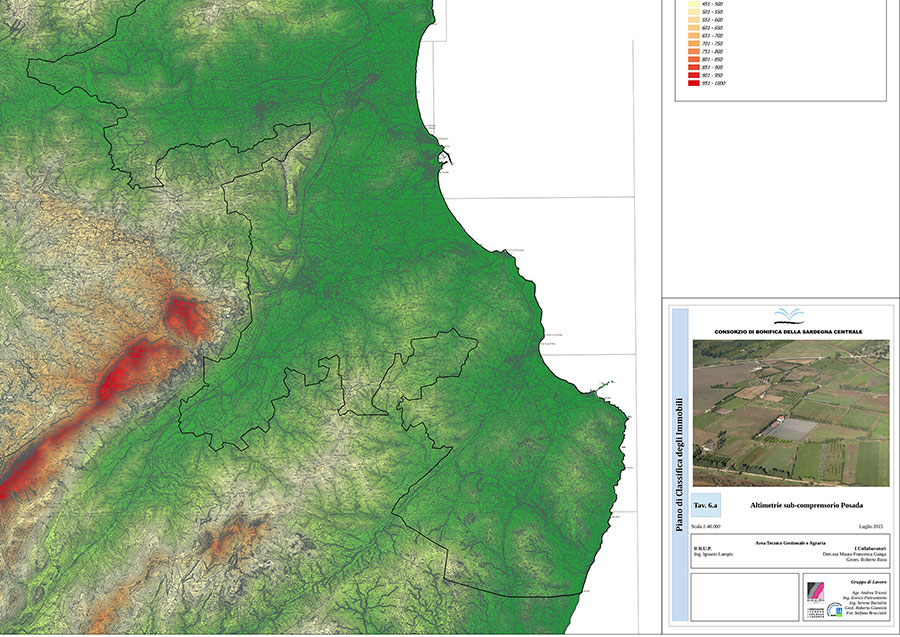The image size is (900, 637).
Task: Click the "851 - 900" legend range label
Action: pos(712,67)
